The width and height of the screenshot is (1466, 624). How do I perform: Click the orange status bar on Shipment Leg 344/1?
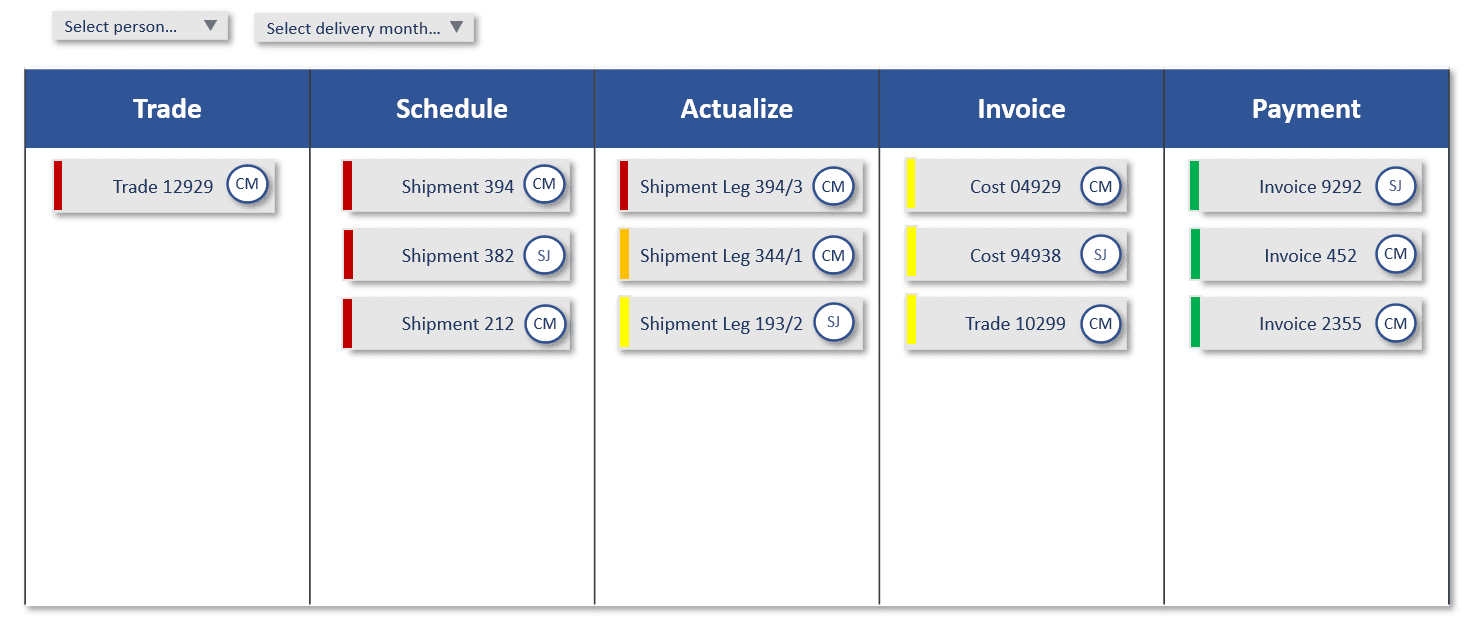click(625, 255)
